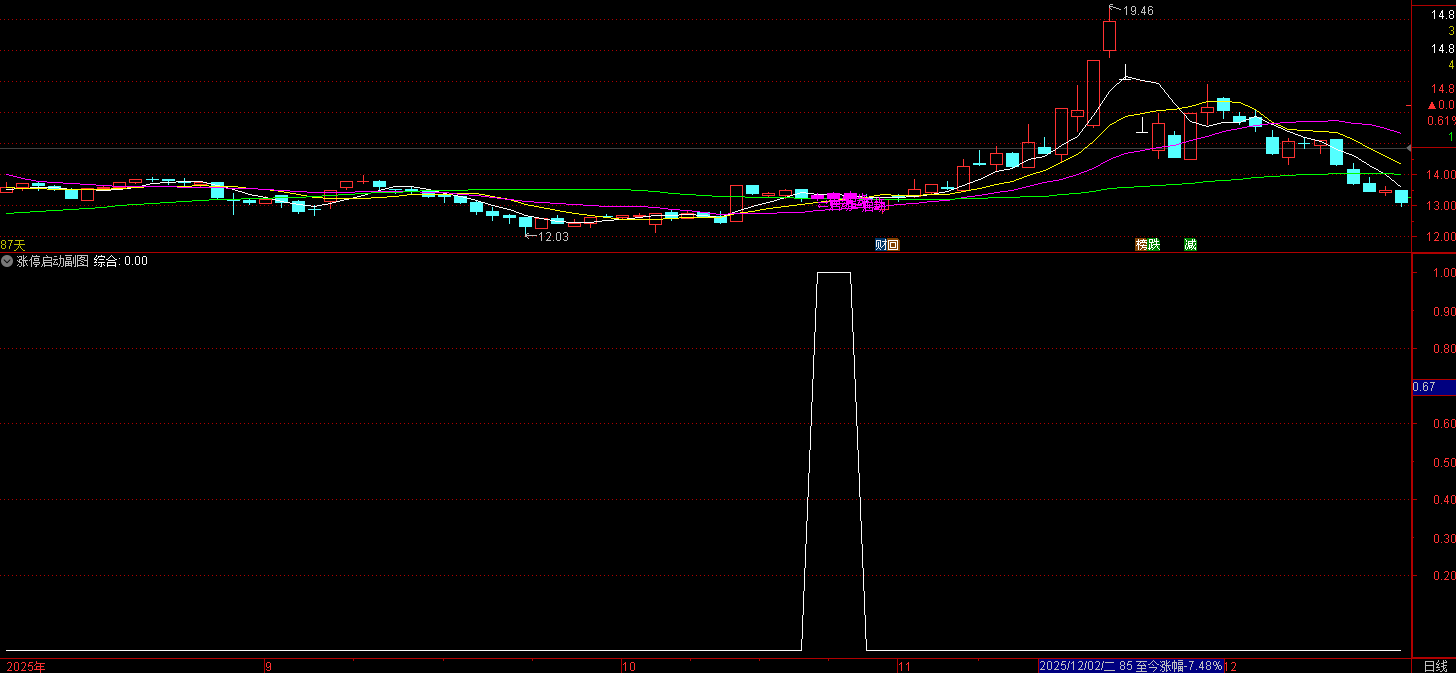The image size is (1456, 673).
Task: Click month 11 on the time axis
Action: [904, 666]
